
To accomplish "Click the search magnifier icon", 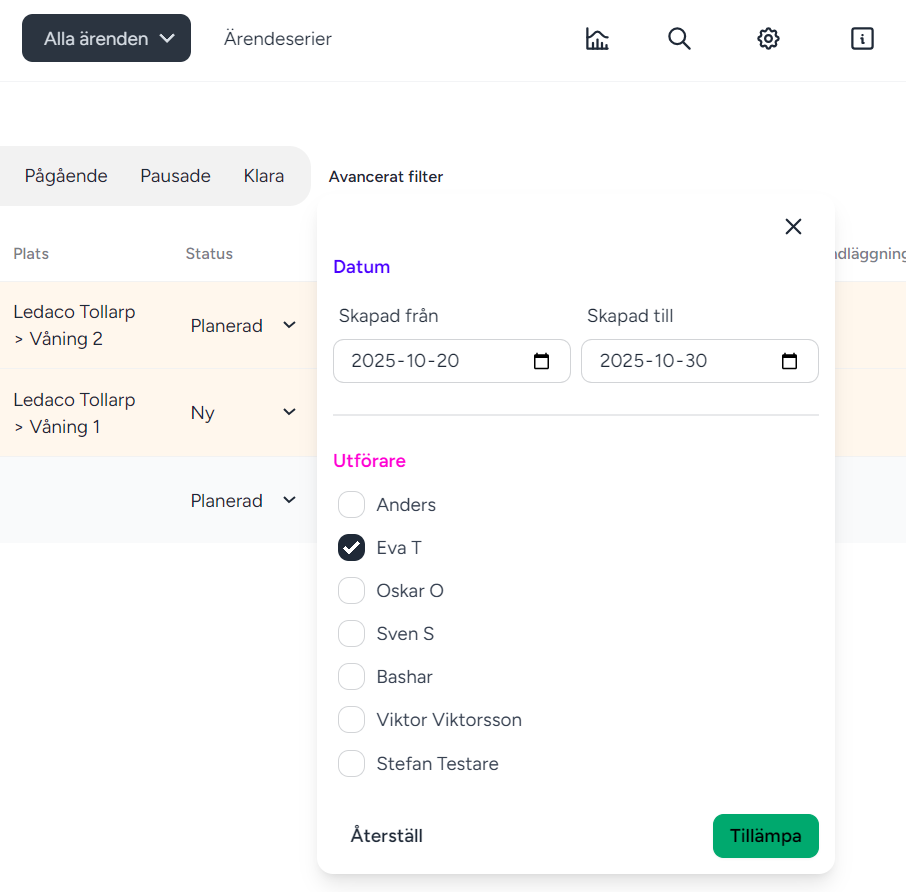I will click(679, 39).
